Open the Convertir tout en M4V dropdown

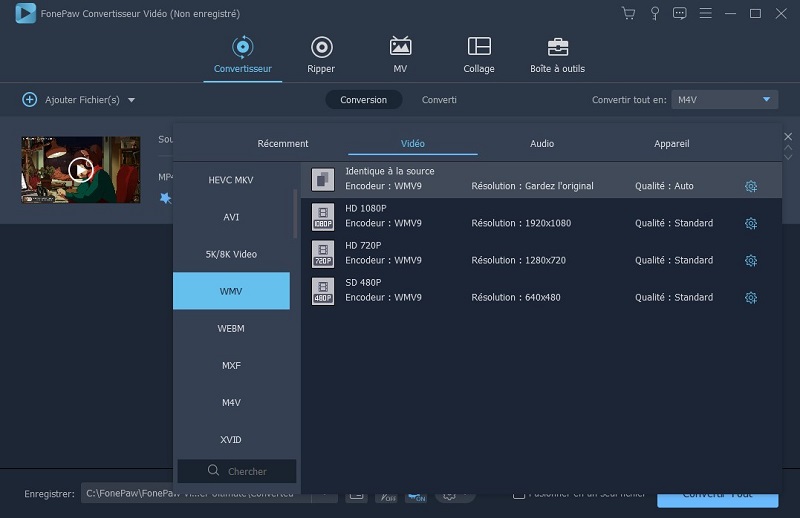pyautogui.click(x=724, y=100)
